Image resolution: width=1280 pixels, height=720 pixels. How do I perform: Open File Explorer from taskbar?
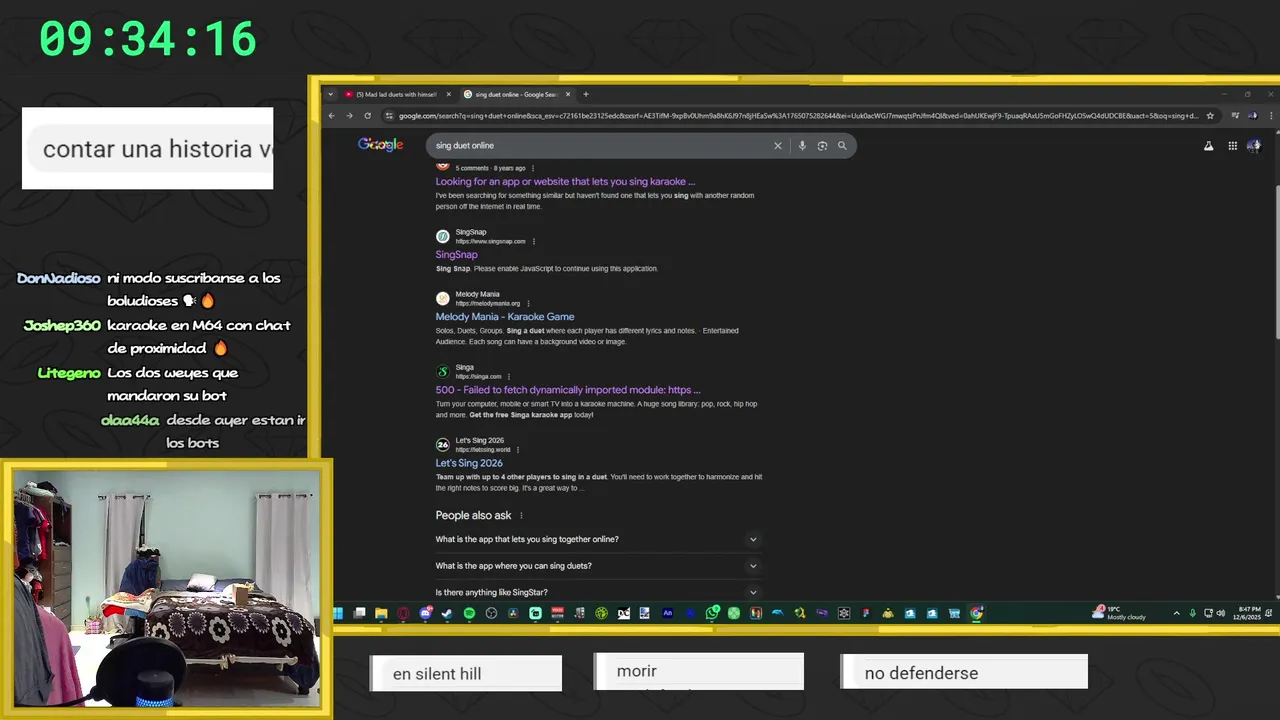[381, 613]
